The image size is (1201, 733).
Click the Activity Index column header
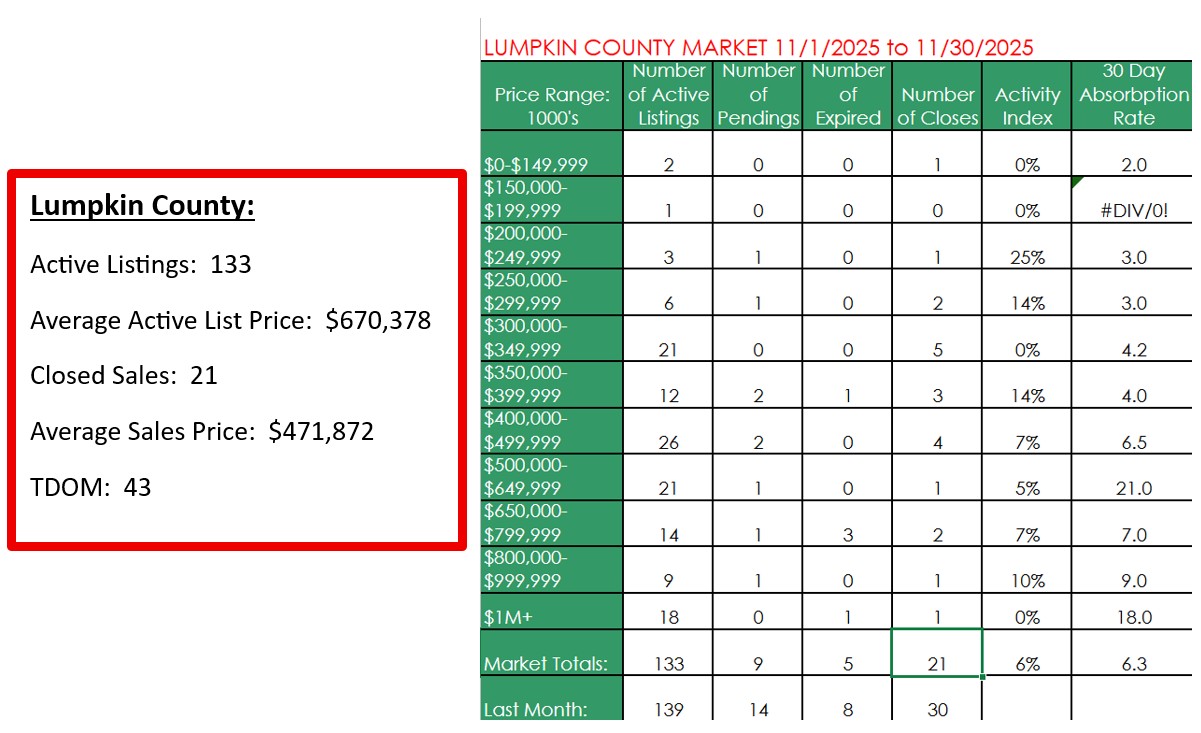point(1027,106)
